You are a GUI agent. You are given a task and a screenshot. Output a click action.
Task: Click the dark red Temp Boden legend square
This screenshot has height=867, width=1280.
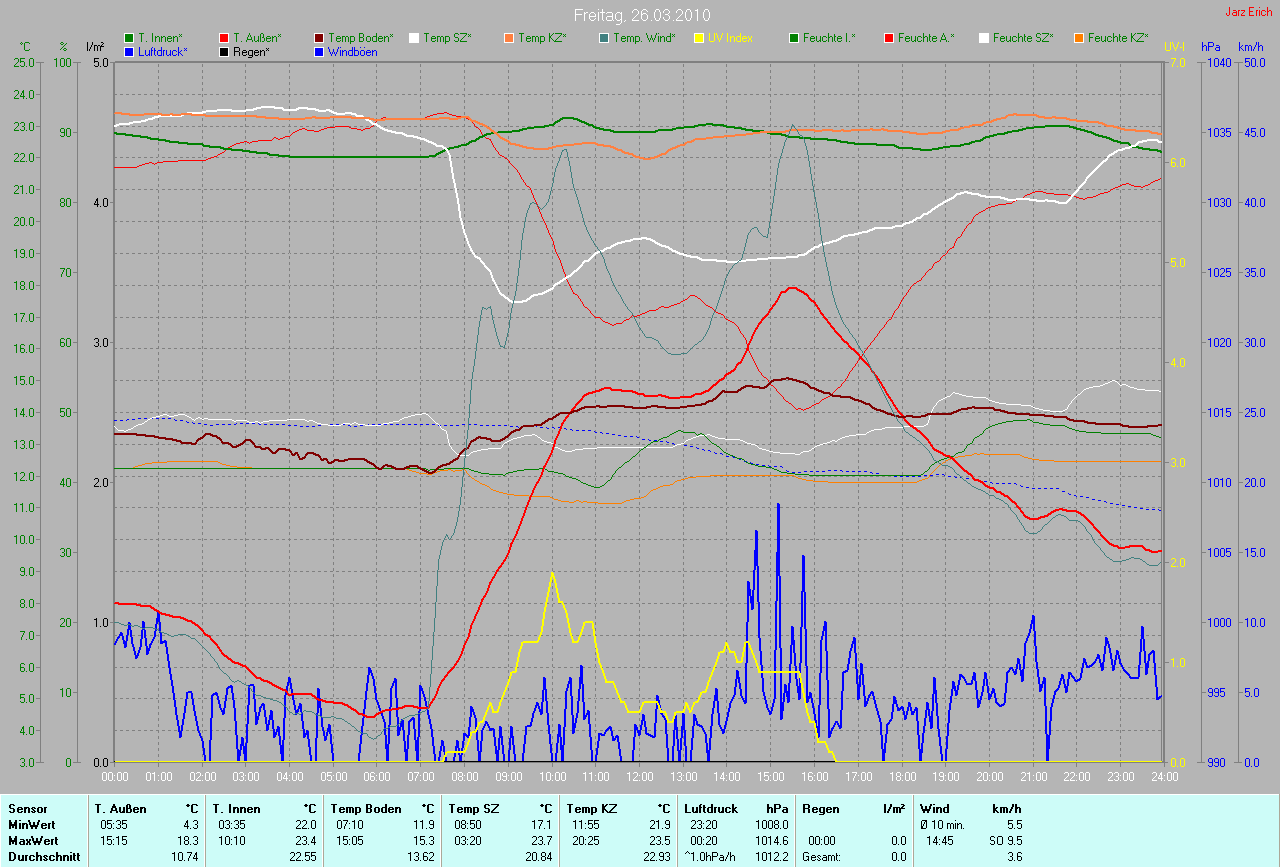[319, 38]
